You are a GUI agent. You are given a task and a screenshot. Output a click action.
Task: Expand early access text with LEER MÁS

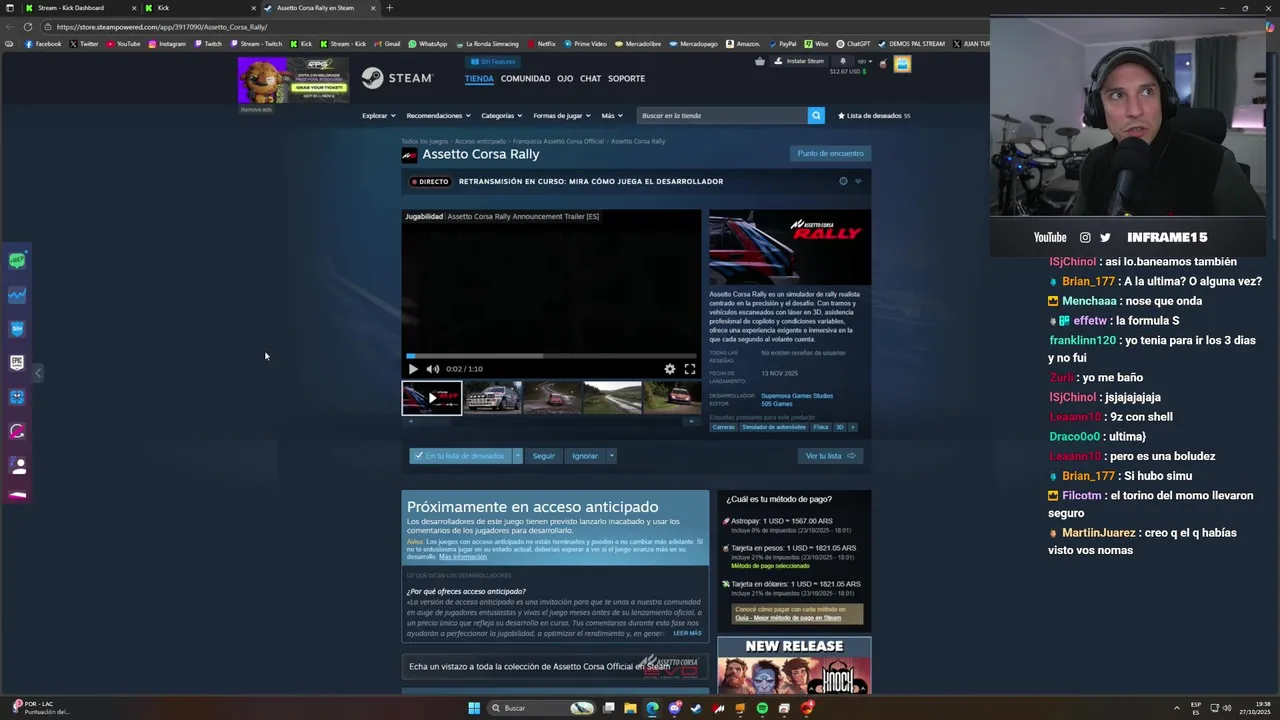coord(687,633)
